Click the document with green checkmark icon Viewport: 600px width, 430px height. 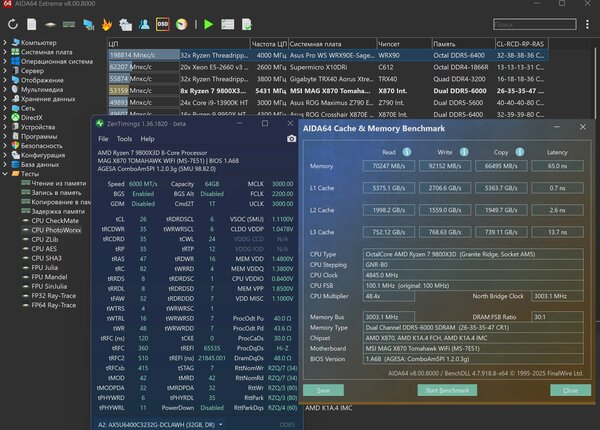[247, 24]
